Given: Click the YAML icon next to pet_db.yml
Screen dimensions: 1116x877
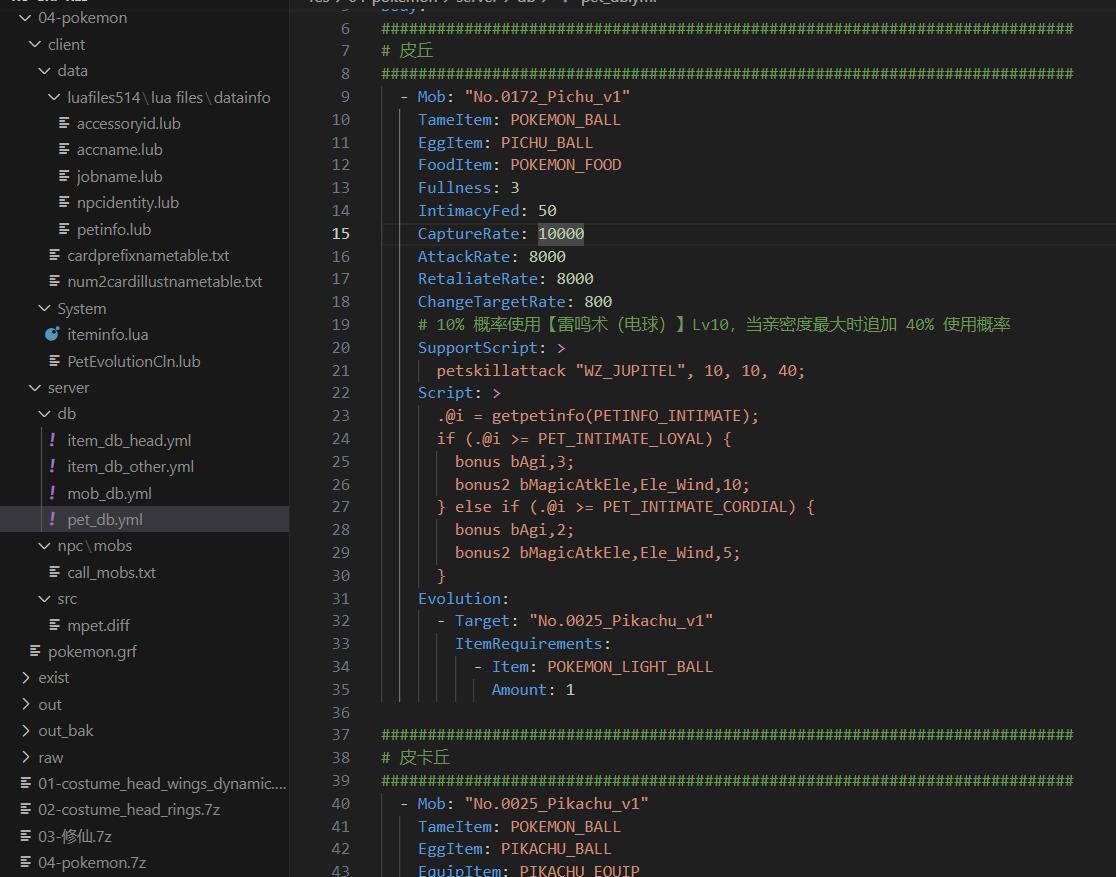Looking at the screenshot, I should click(53, 520).
